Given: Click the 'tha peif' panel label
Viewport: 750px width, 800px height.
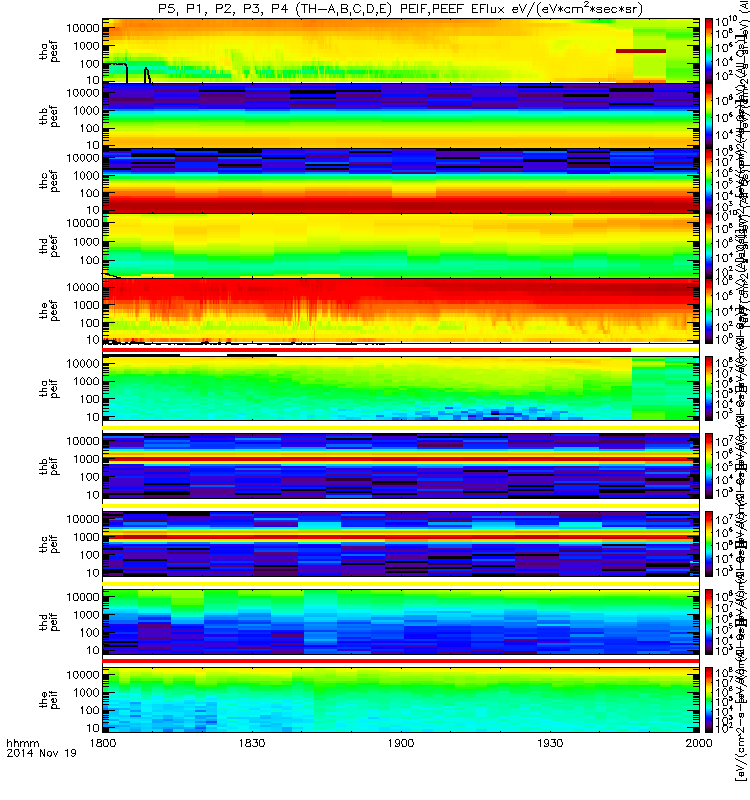Looking at the screenshot, I should tap(49, 389).
